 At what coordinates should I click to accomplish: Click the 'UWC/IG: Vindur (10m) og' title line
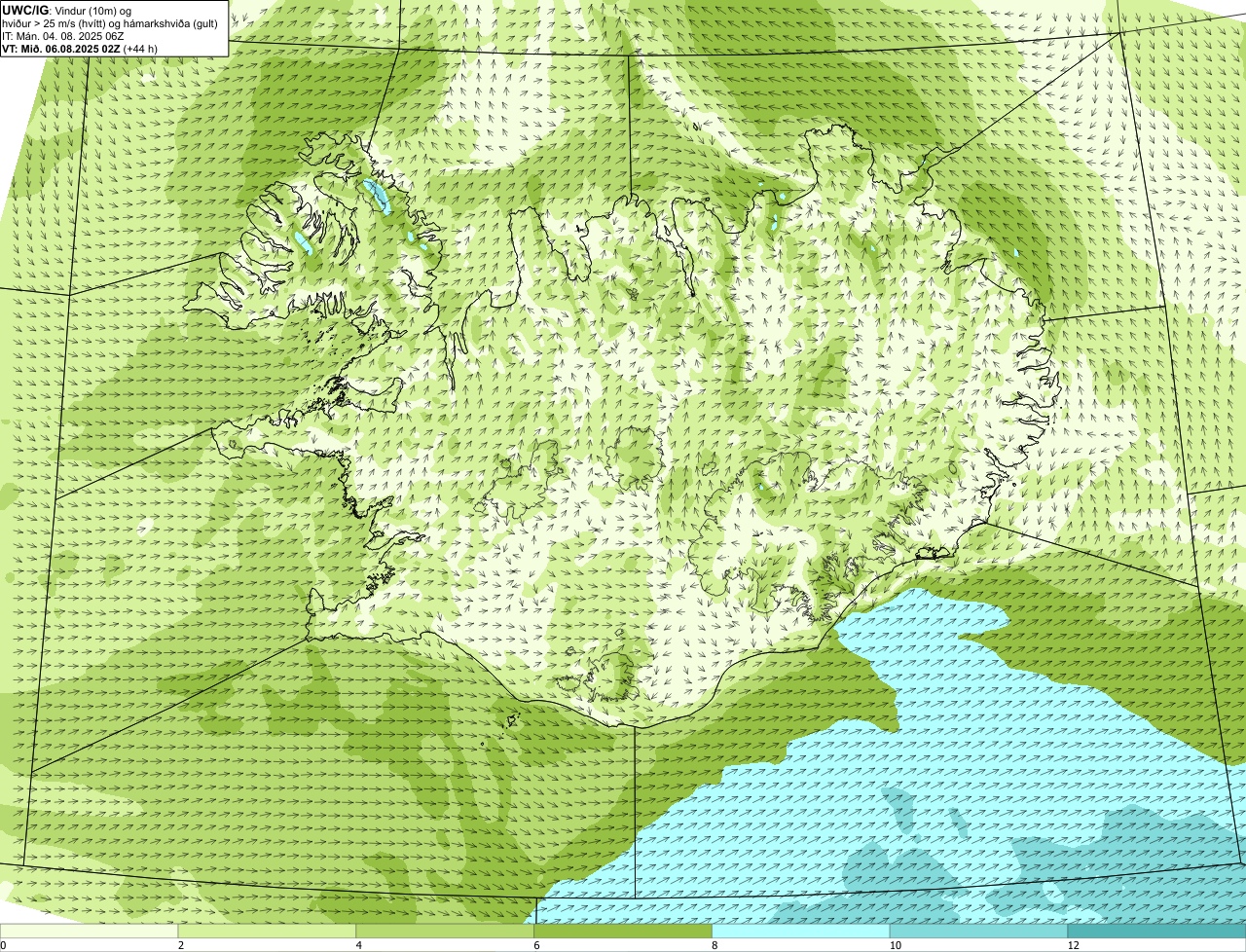point(67,11)
